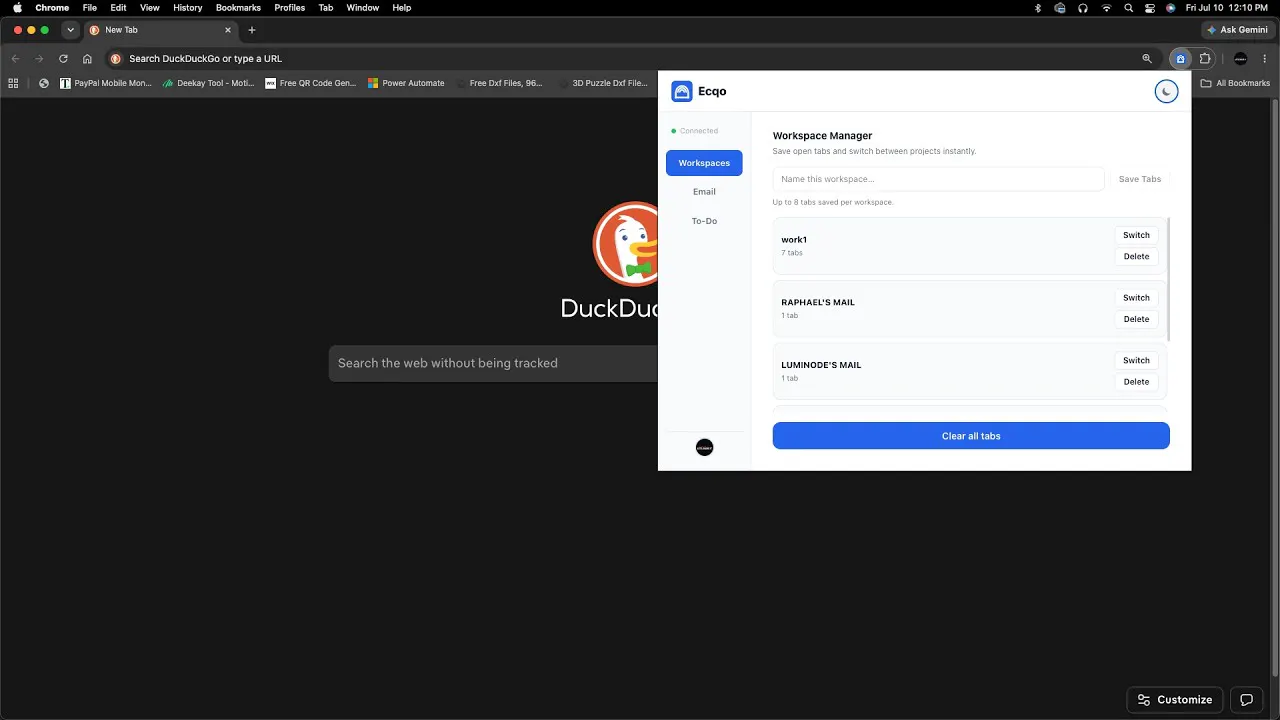Click the zoom magnifier icon in address bar
The width and height of the screenshot is (1280, 720).
[x=1147, y=58]
